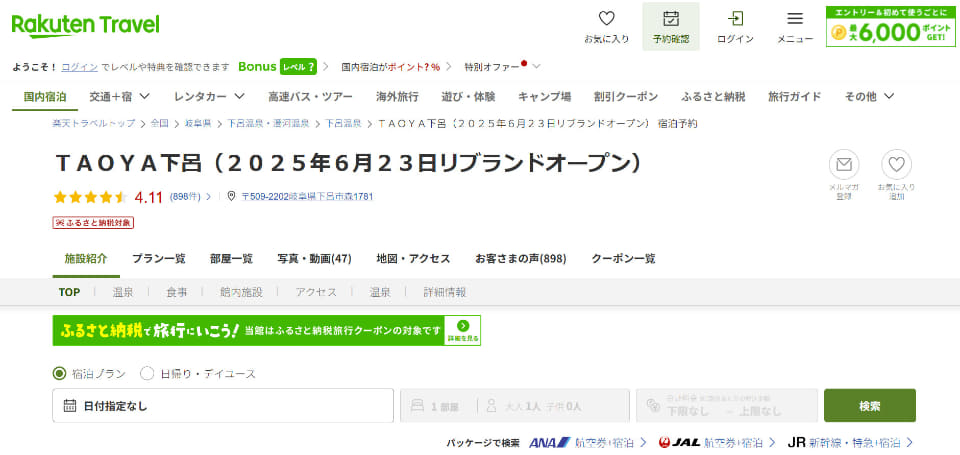Click the ログイン door icon
Image resolution: width=960 pixels, height=455 pixels.
click(735, 18)
